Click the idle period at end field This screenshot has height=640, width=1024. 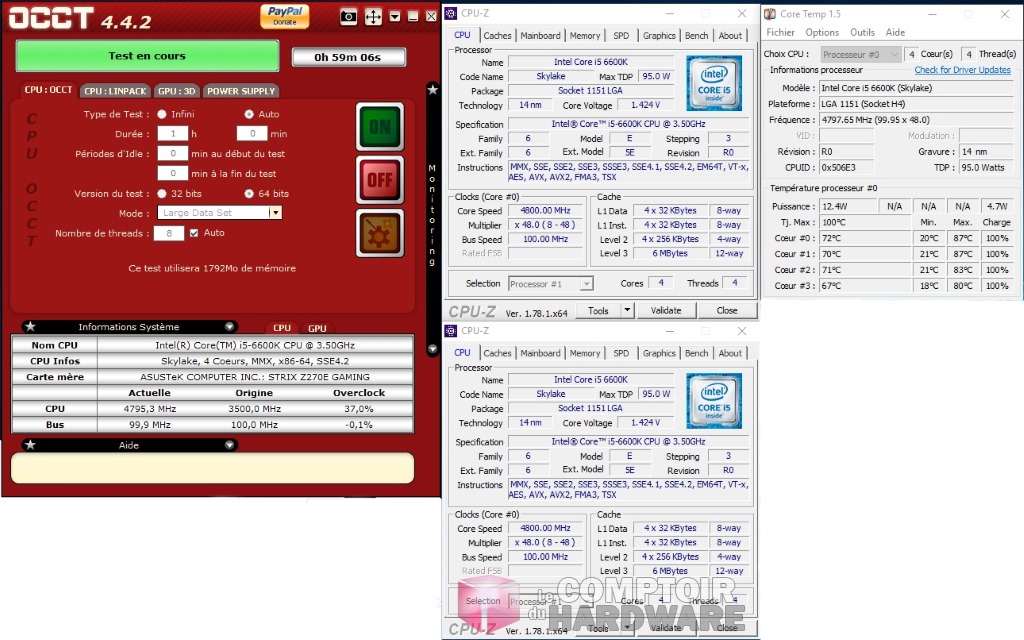[172, 173]
